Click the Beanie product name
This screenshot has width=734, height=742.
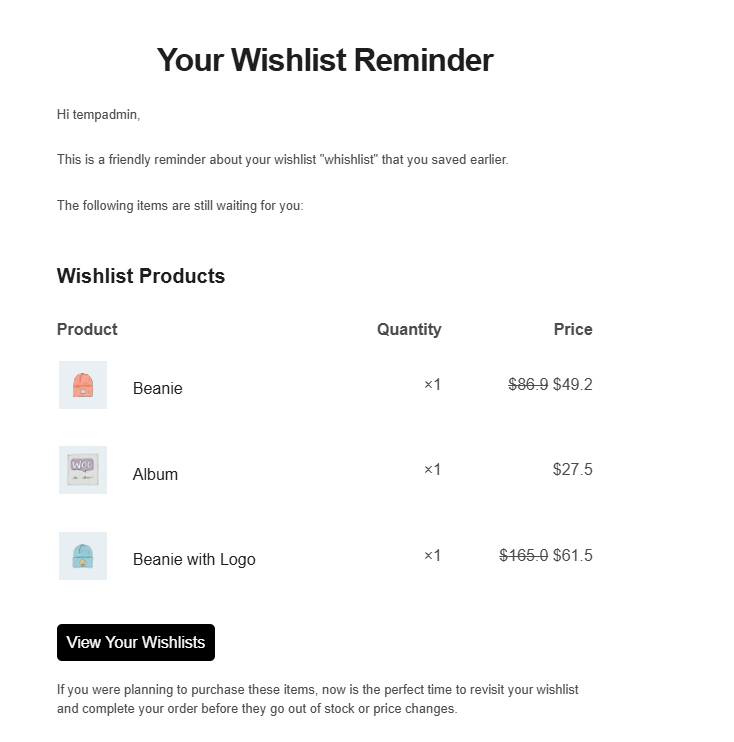click(158, 389)
